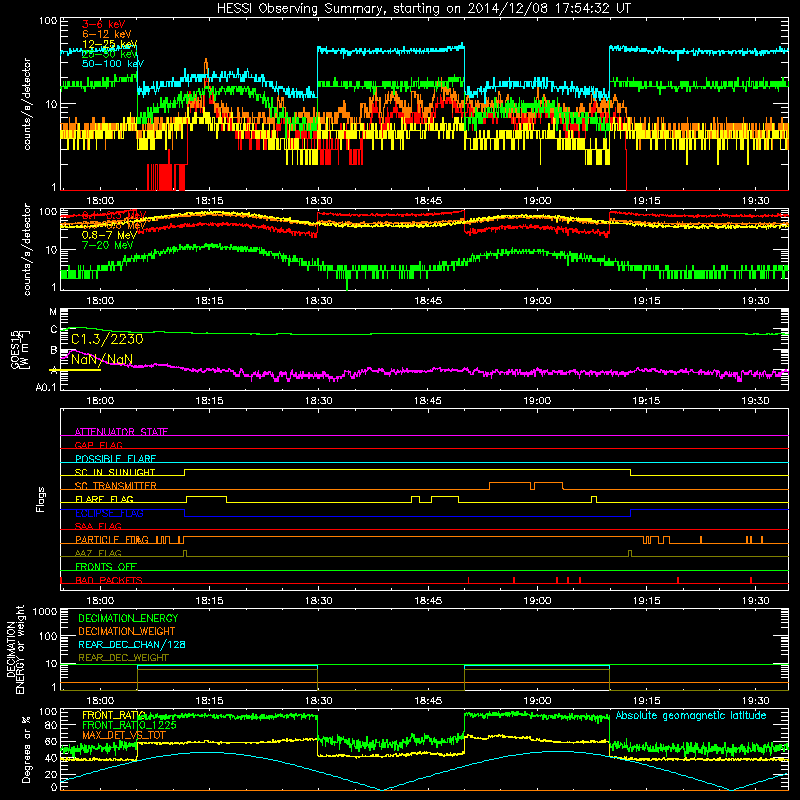Screen dimensions: 800x800
Task: Click the 'DECIMATION_ENERGY' legend label
Action: [128, 618]
